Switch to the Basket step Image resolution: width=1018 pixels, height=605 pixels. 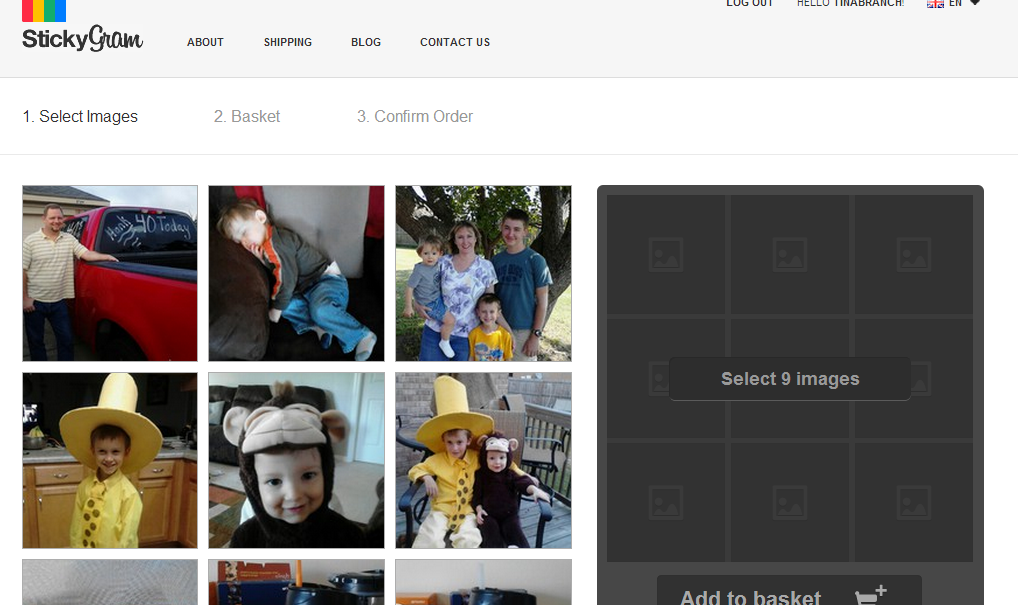[247, 117]
